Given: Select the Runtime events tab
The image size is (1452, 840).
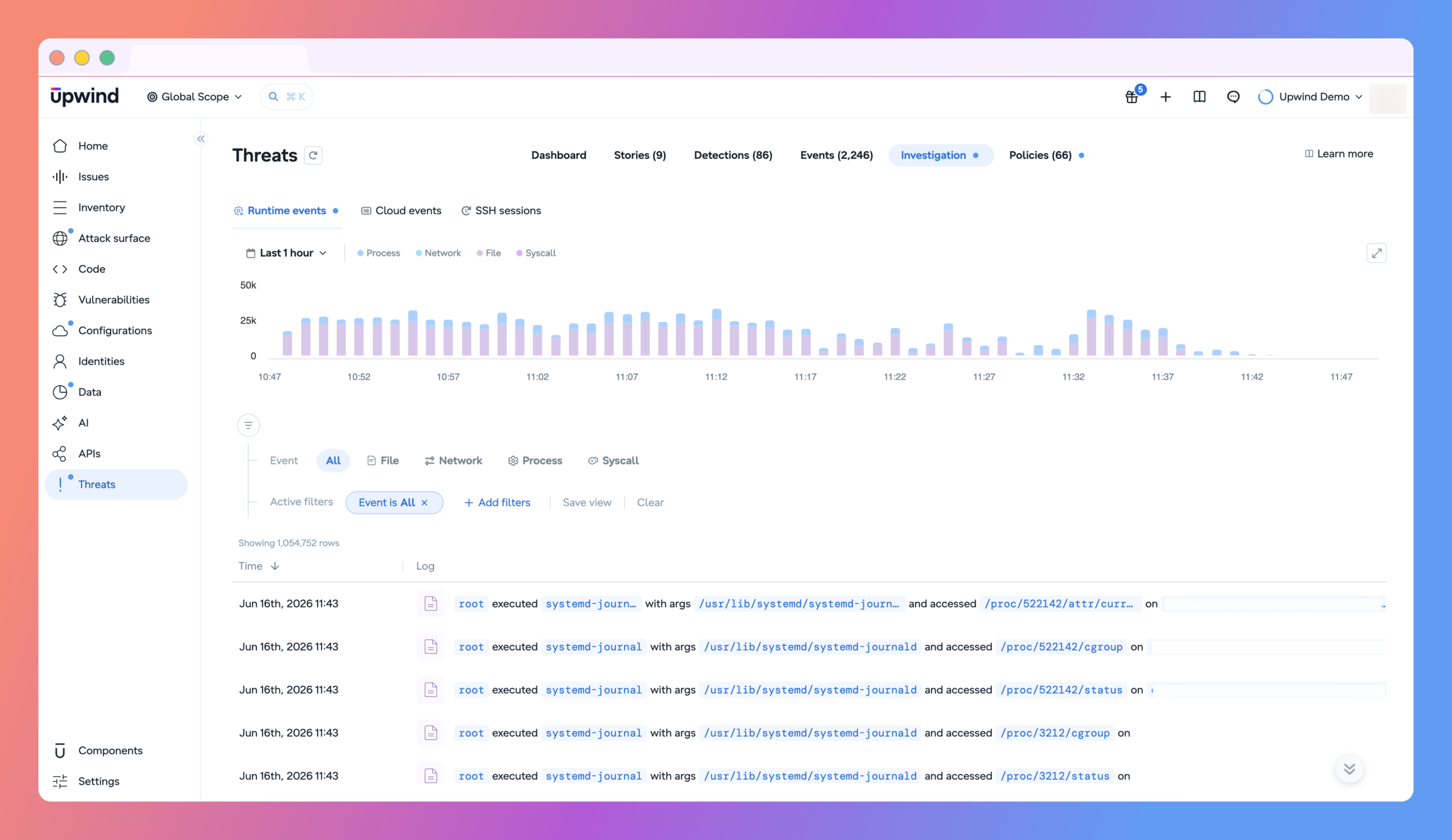Looking at the screenshot, I should (286, 211).
